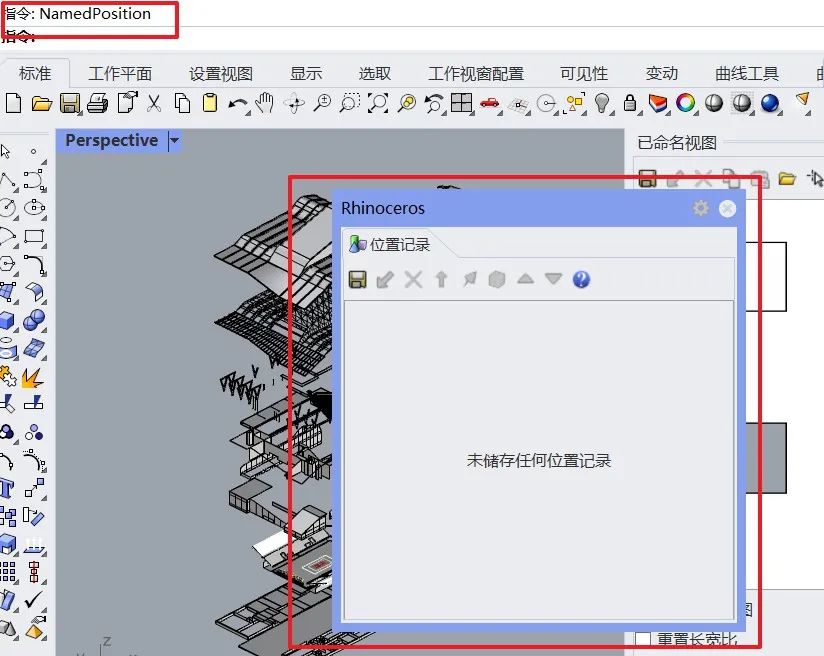824x656 pixels.
Task: Switch to the 标准 tab
Action: pos(35,73)
